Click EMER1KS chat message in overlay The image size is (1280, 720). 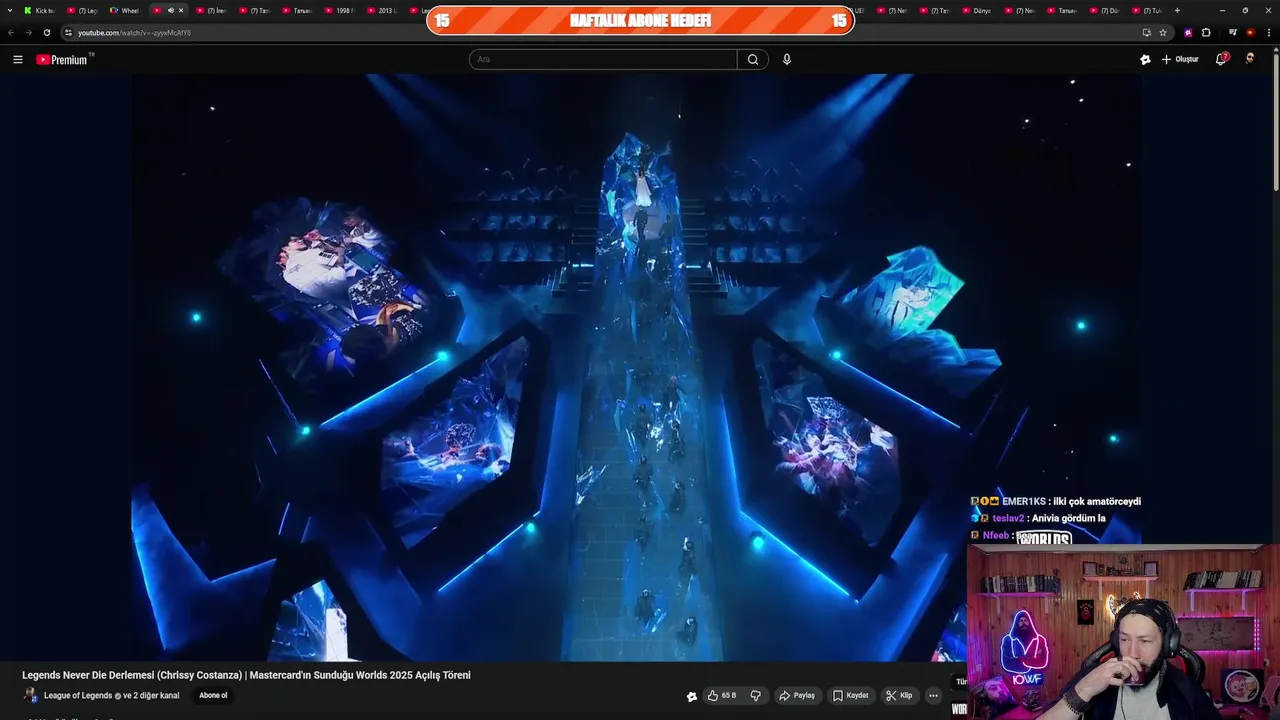point(1056,501)
